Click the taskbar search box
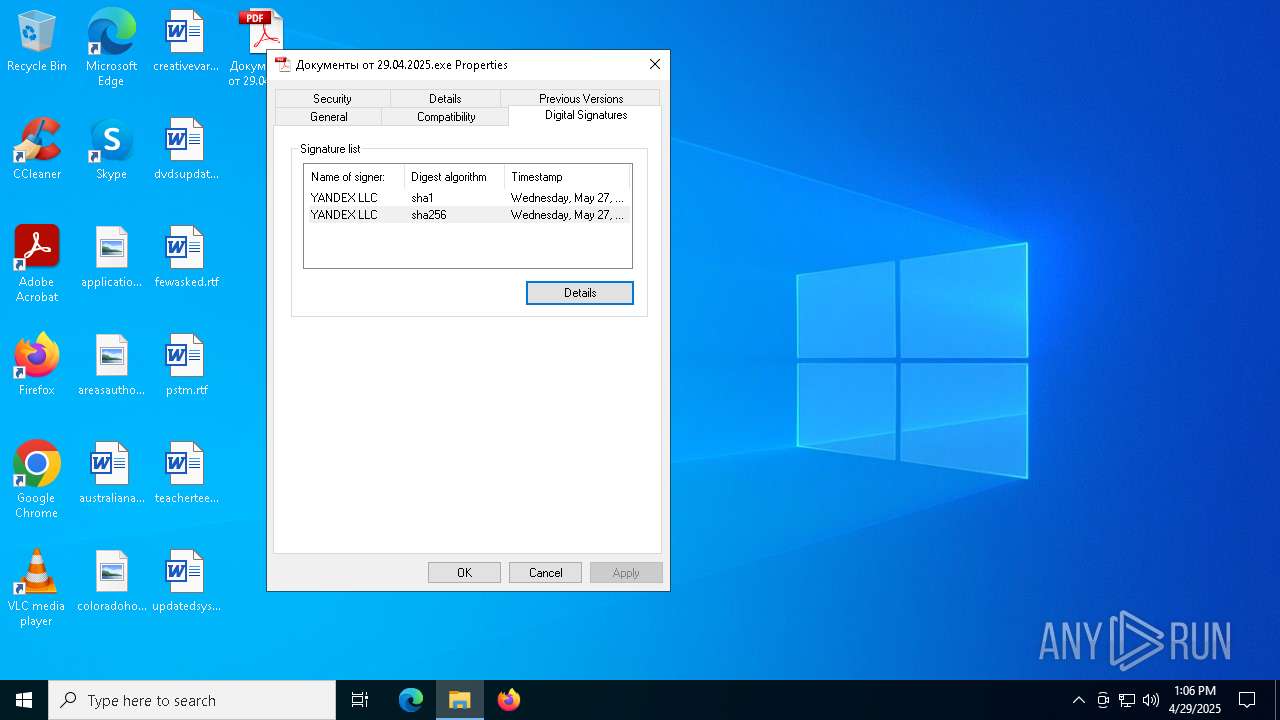This screenshot has width=1280, height=720. point(192,700)
